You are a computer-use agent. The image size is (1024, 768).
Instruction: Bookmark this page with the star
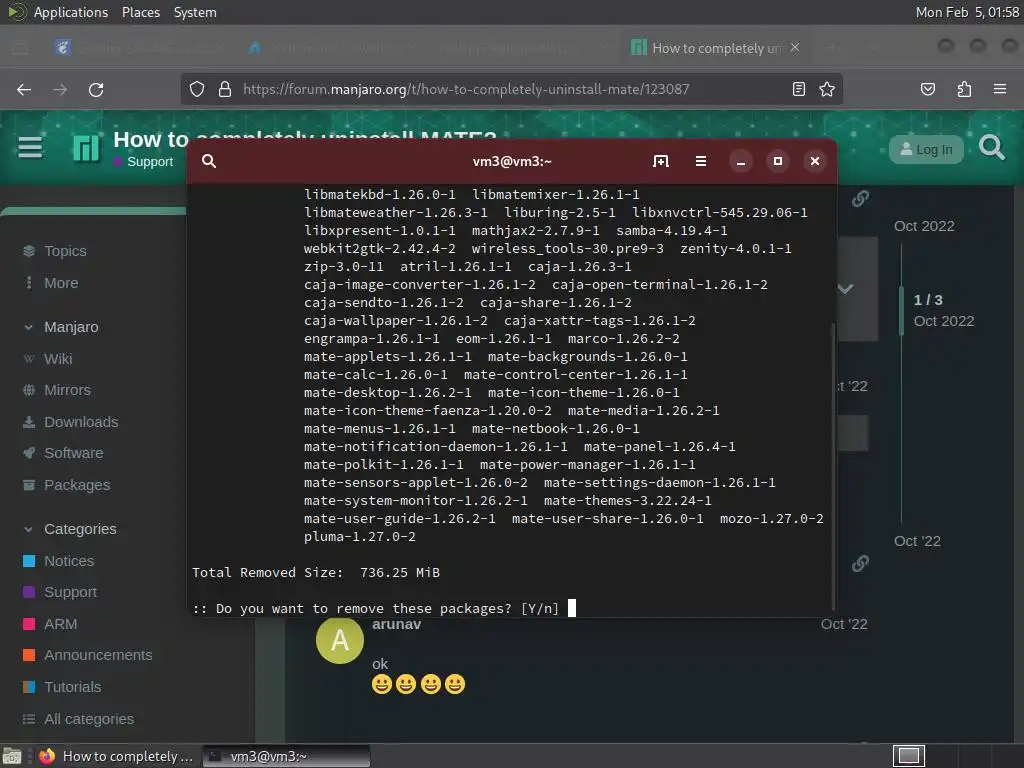click(x=827, y=89)
